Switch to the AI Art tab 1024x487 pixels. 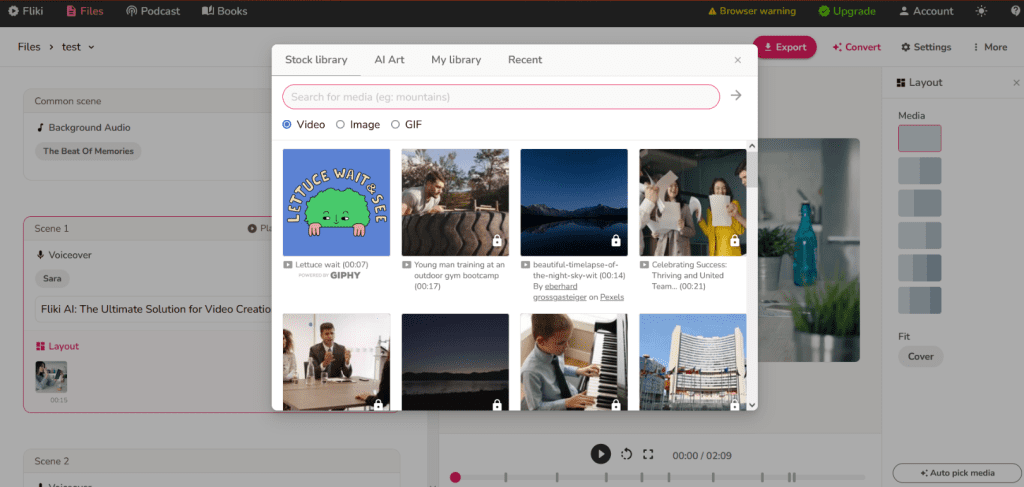tap(389, 60)
